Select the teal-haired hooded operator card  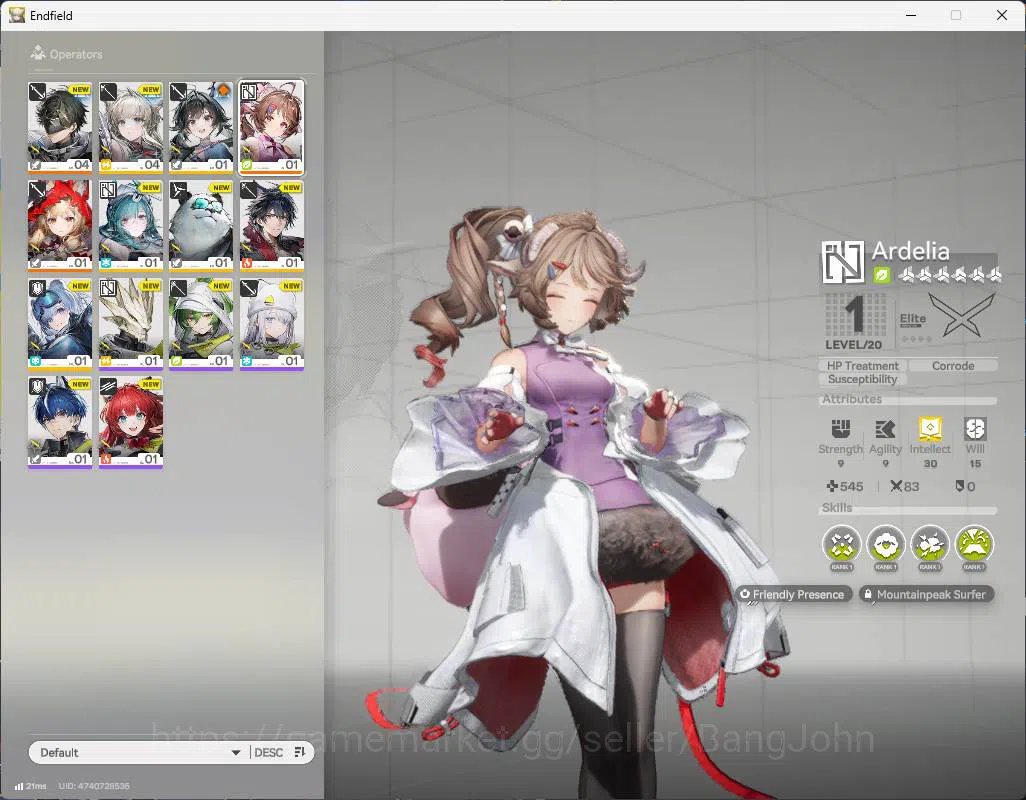(131, 225)
